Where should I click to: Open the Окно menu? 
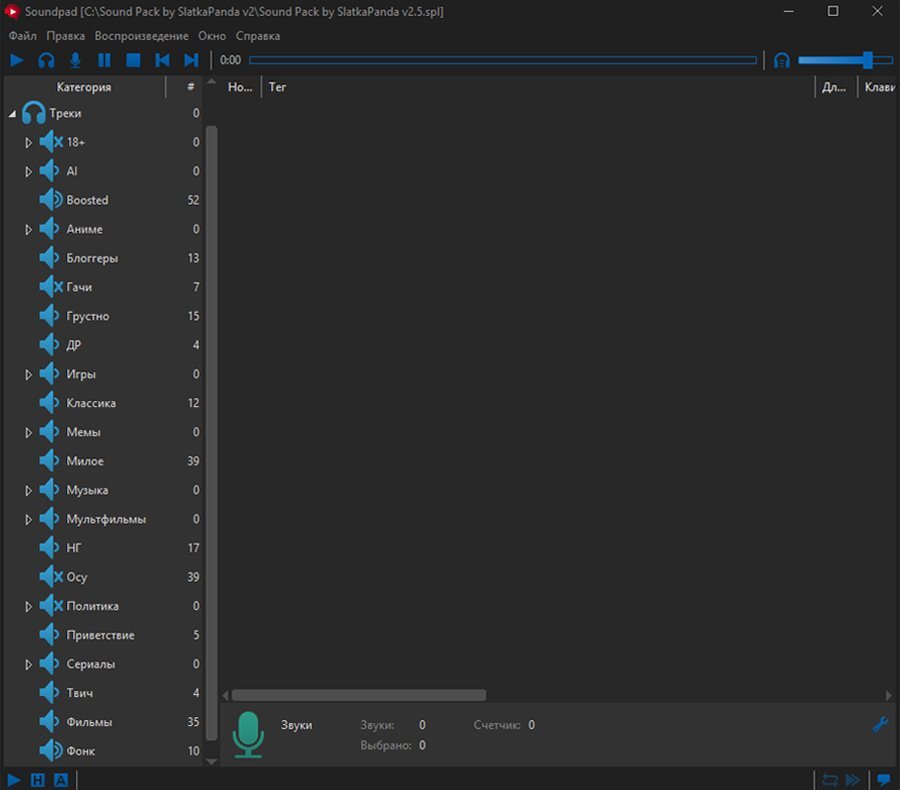coord(212,36)
